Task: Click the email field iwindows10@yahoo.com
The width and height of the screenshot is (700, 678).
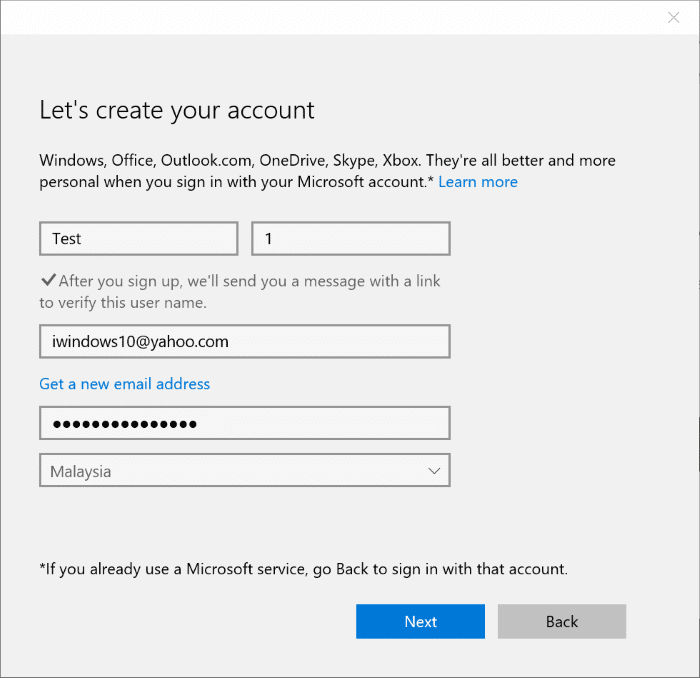Action: coord(245,341)
